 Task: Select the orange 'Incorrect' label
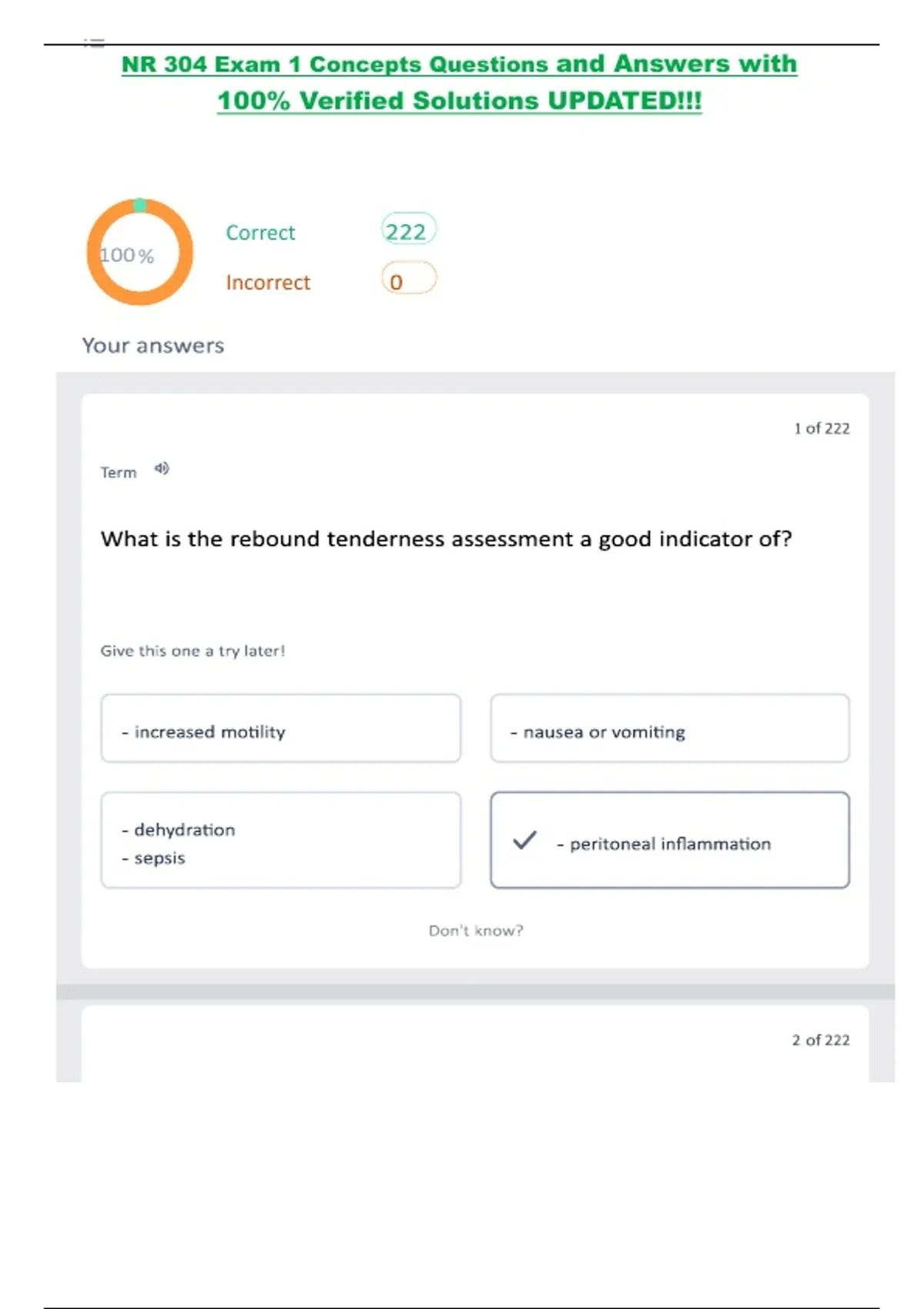click(x=268, y=283)
